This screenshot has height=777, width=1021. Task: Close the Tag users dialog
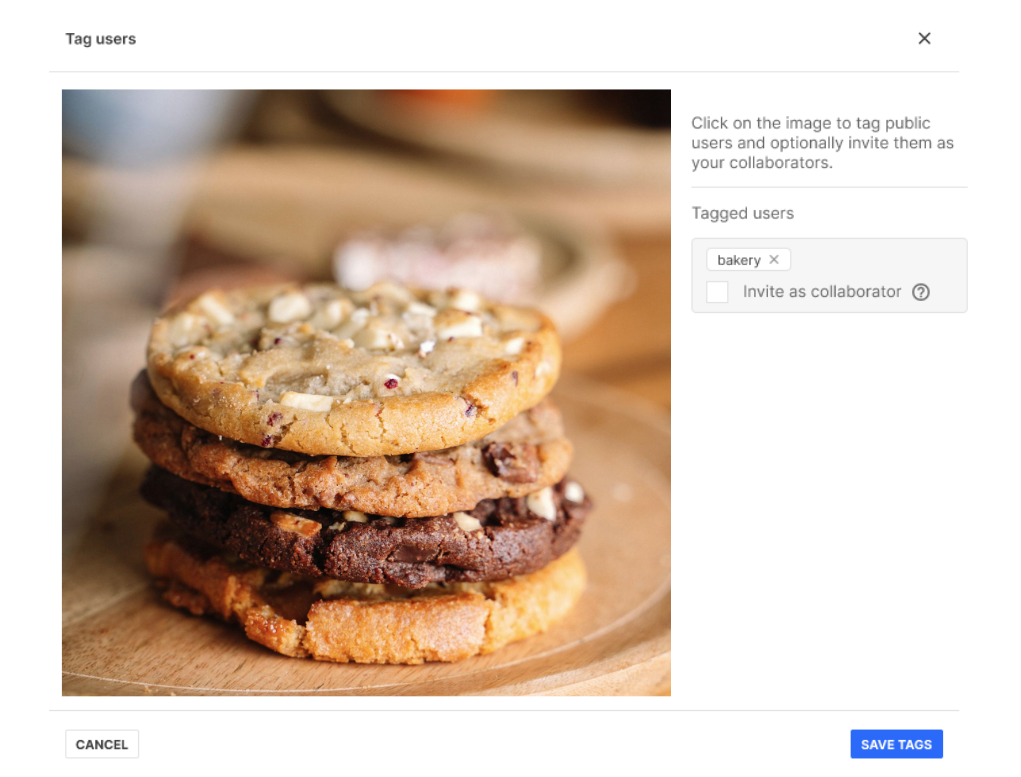pyautogui.click(x=924, y=38)
